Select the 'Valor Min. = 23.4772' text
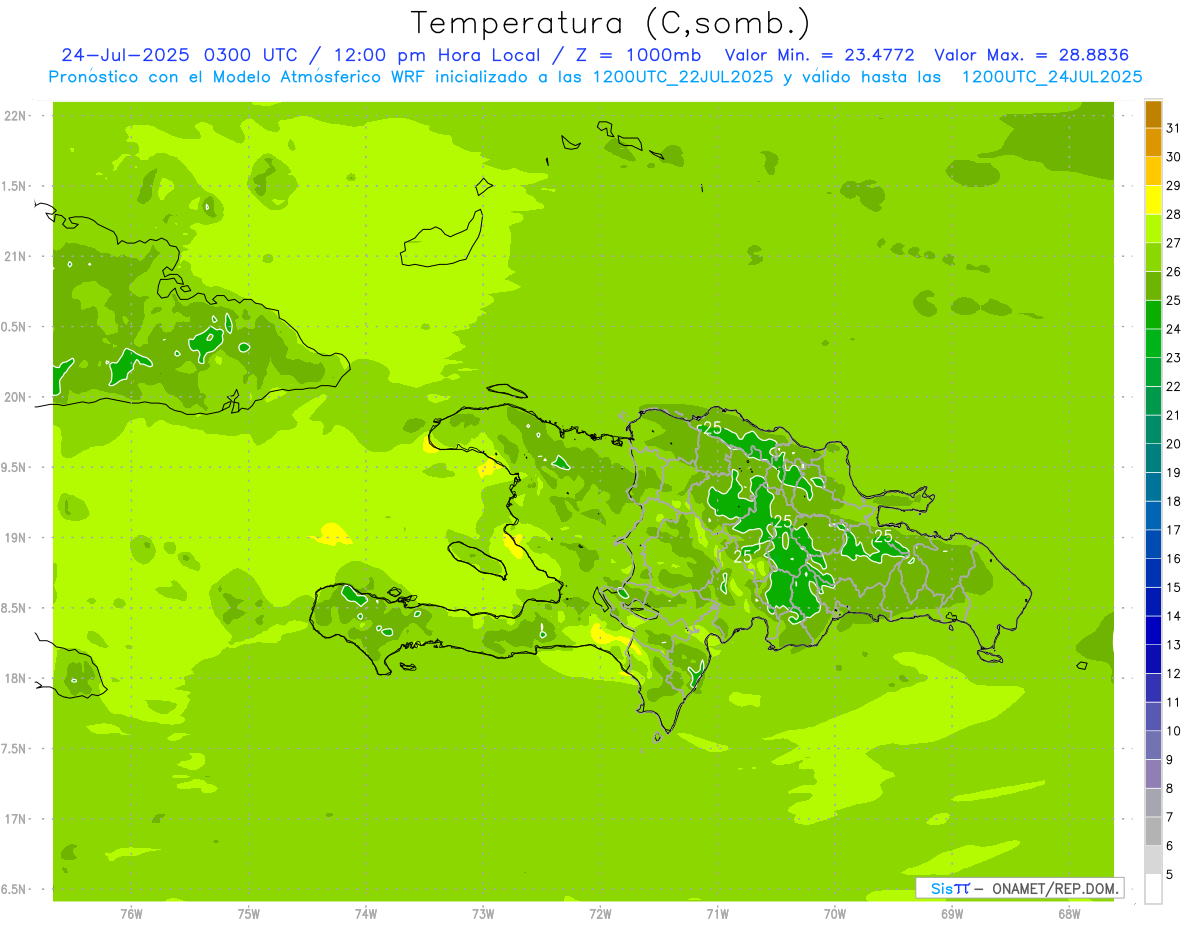The height and width of the screenshot is (927, 1200). click(x=819, y=55)
